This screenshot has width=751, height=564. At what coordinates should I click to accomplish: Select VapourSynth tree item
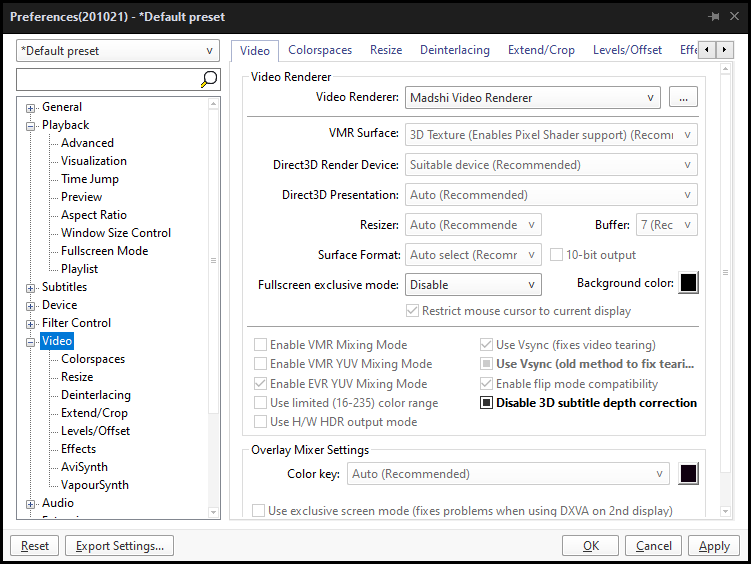point(95,485)
